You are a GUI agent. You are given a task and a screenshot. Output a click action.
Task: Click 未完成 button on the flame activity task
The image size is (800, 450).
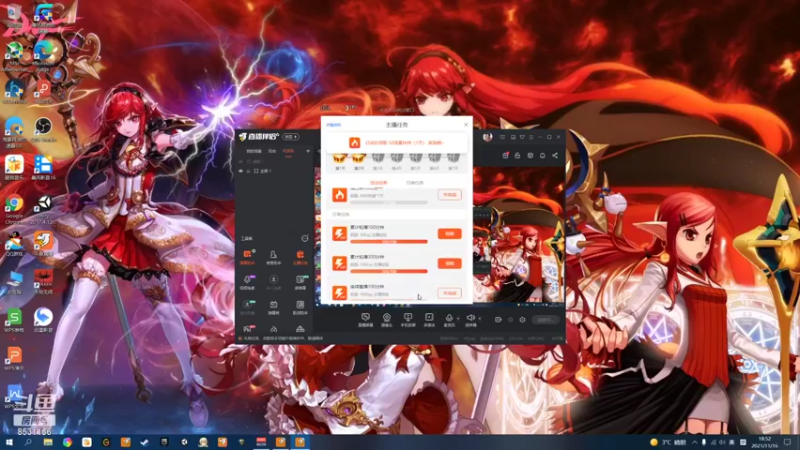(449, 195)
